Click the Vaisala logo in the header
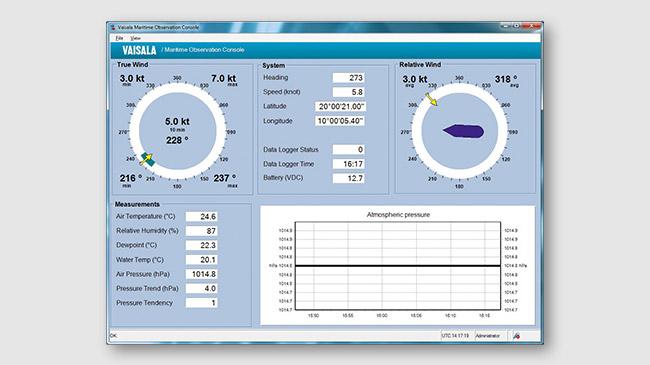This screenshot has width=650, height=365. tap(139, 51)
